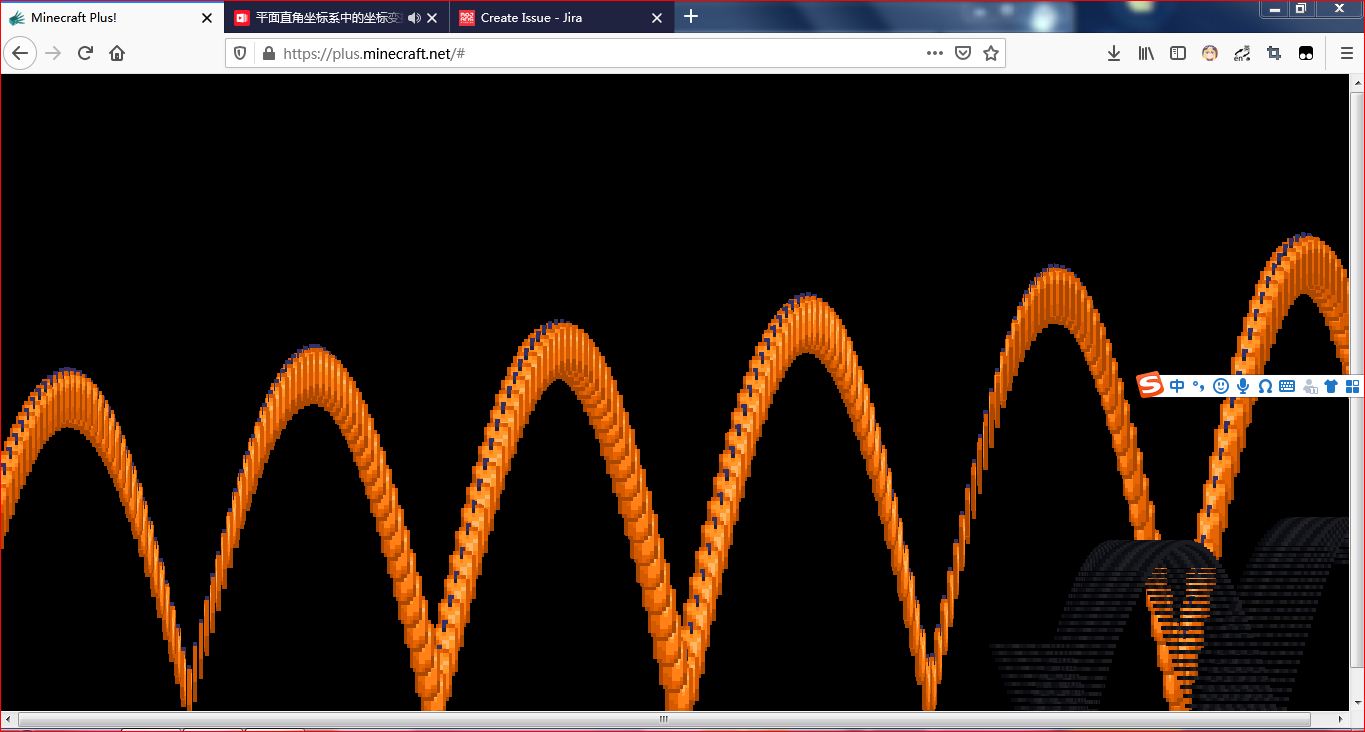Open the library bookmarks and history icon

pyautogui.click(x=1146, y=53)
